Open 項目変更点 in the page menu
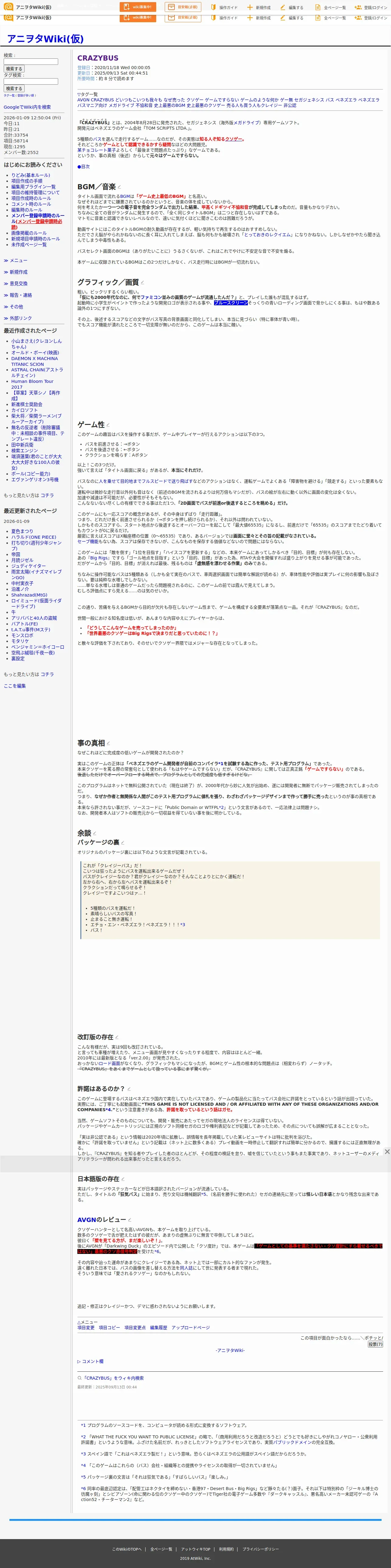 click(135, 1328)
